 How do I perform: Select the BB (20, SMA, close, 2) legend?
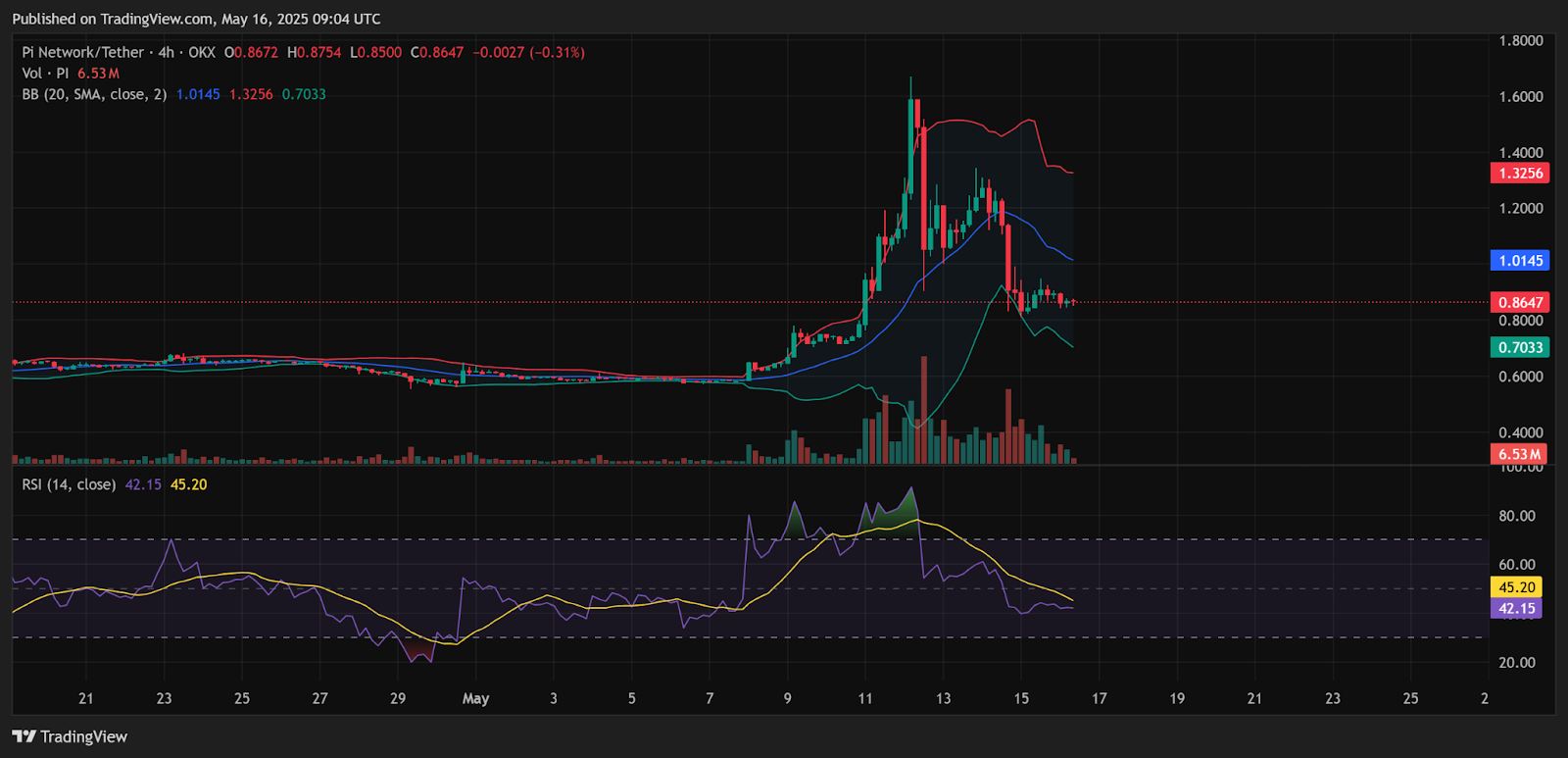(x=95, y=94)
